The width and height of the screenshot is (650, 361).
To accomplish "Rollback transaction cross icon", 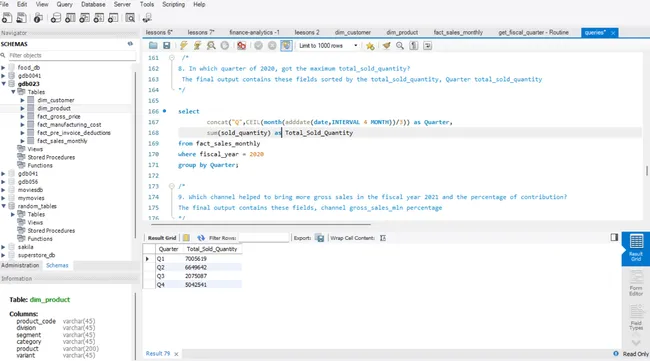I will (272, 46).
